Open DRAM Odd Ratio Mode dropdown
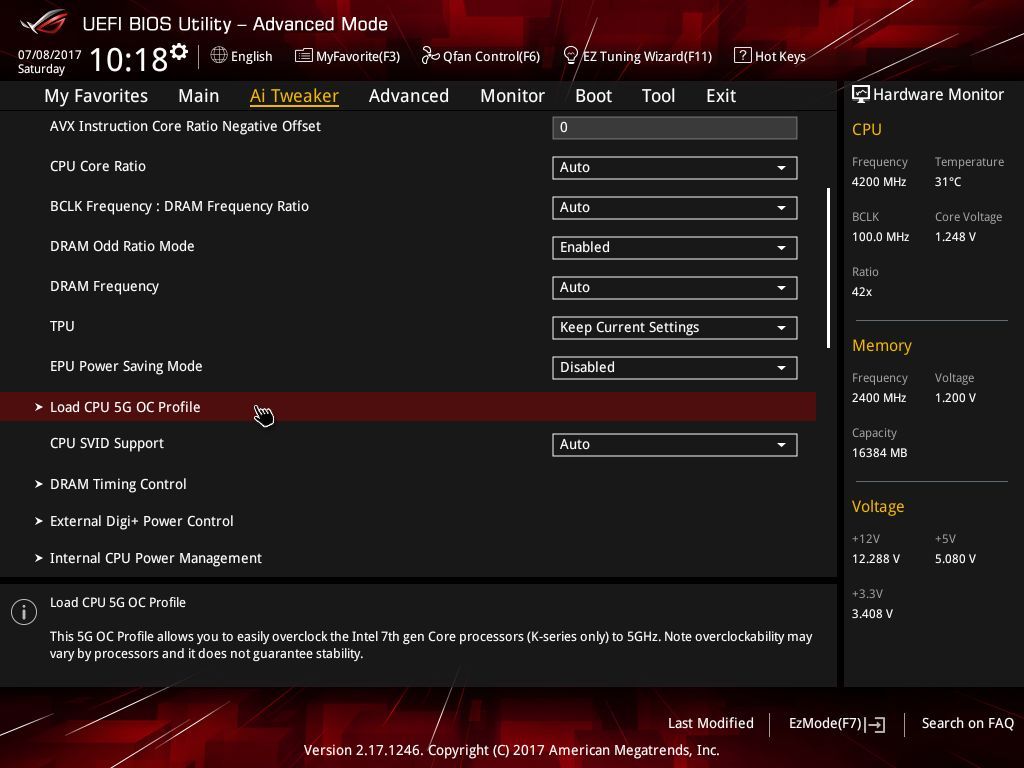This screenshot has width=1024, height=768. pos(675,248)
